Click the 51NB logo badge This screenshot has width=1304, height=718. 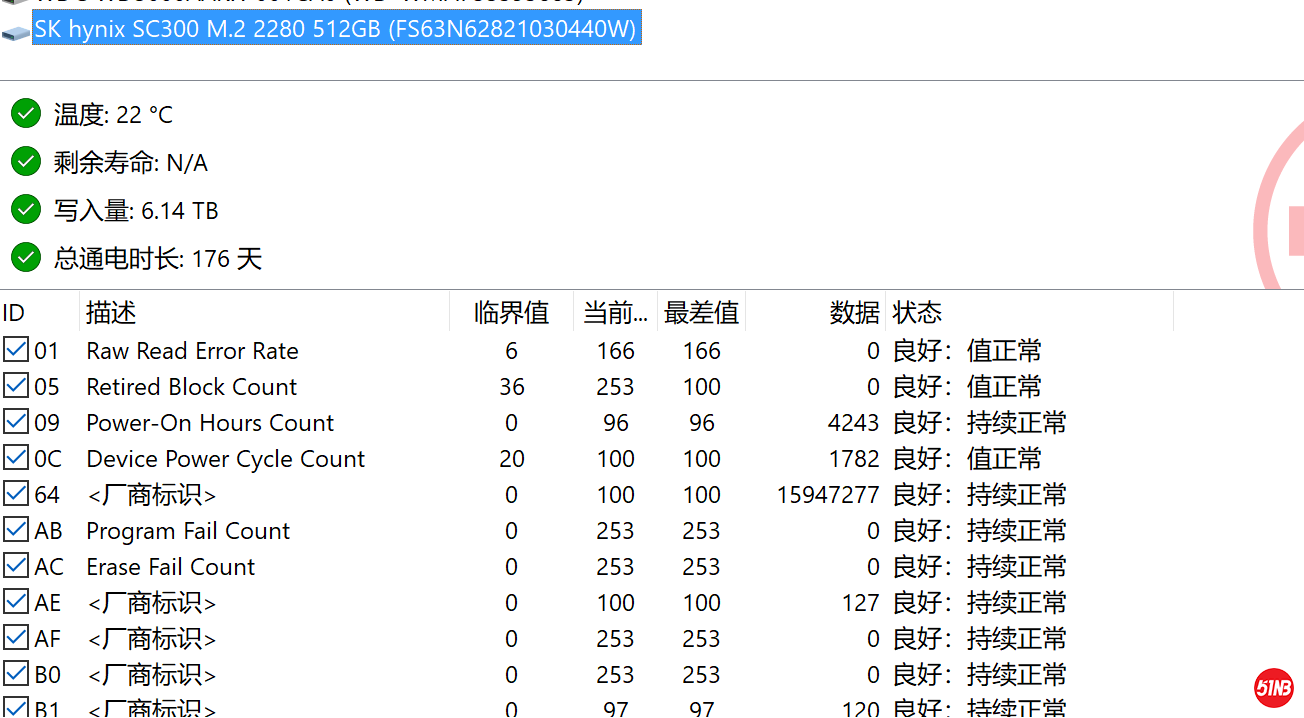(x=1273, y=687)
